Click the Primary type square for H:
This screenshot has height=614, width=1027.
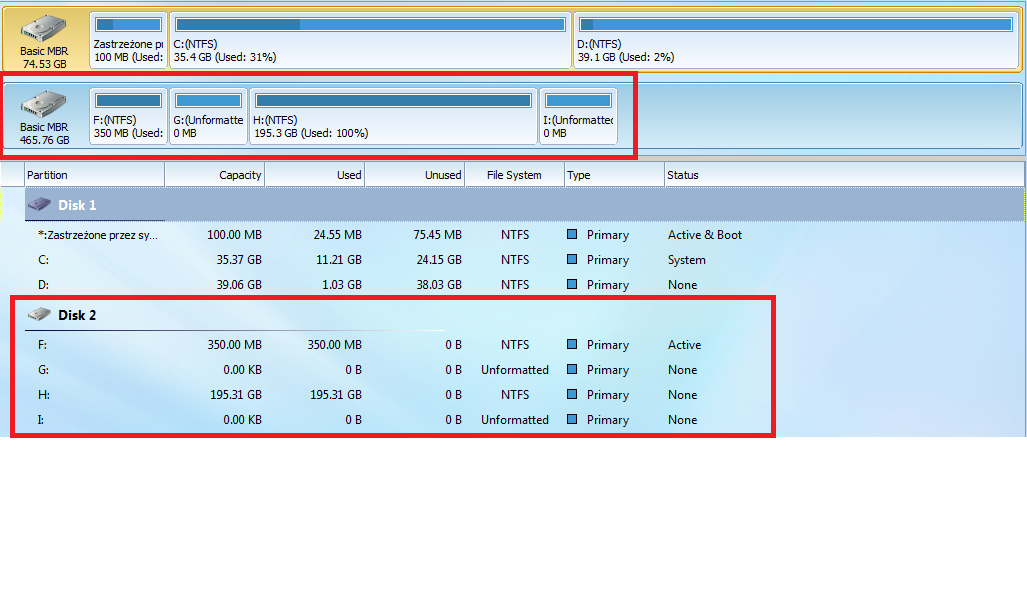[572, 394]
